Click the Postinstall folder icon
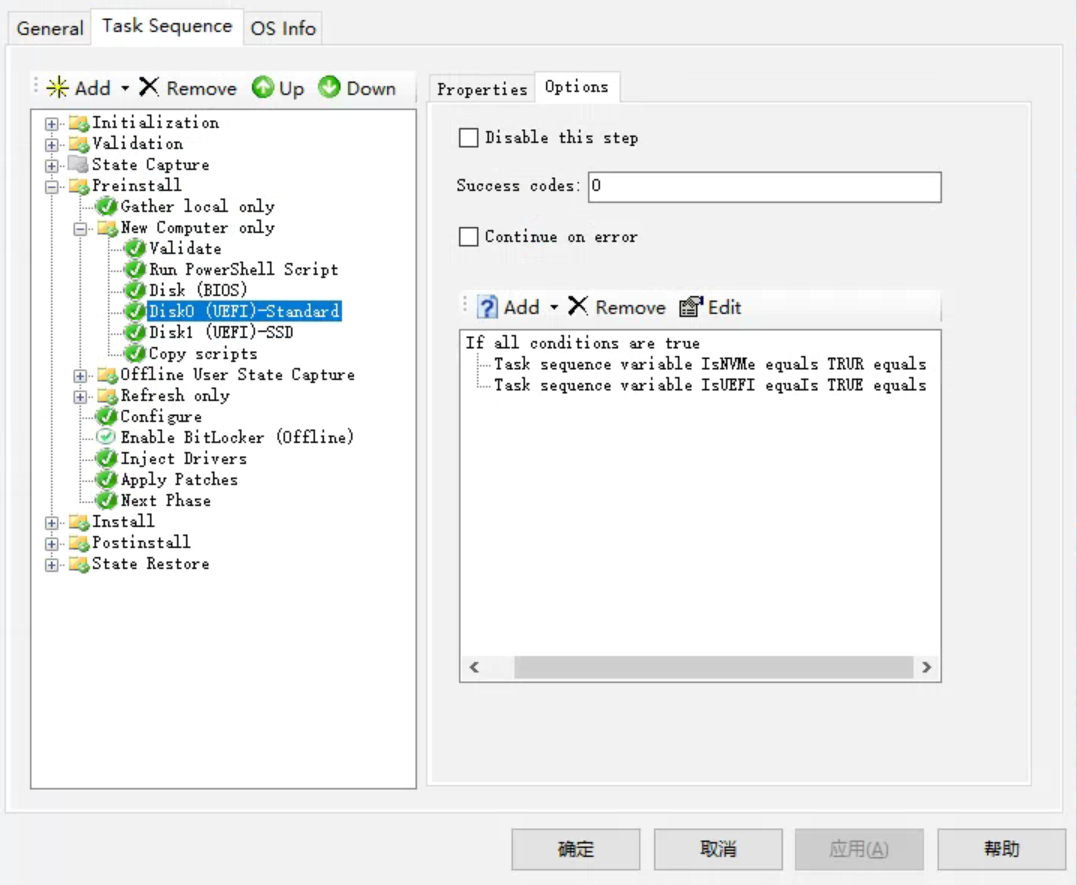This screenshot has width=1077, height=885. click(79, 543)
